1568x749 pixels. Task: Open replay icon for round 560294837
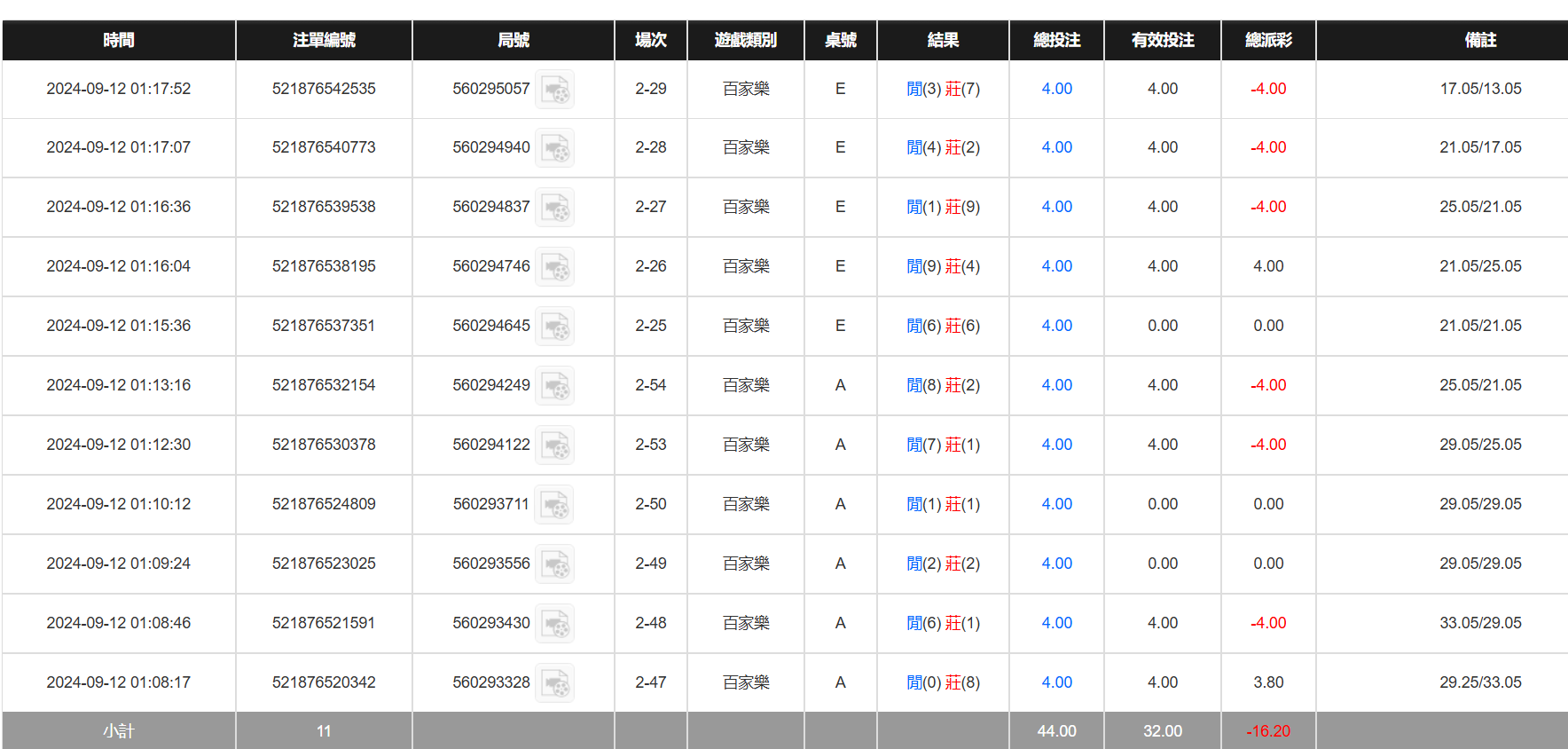pyautogui.click(x=555, y=208)
